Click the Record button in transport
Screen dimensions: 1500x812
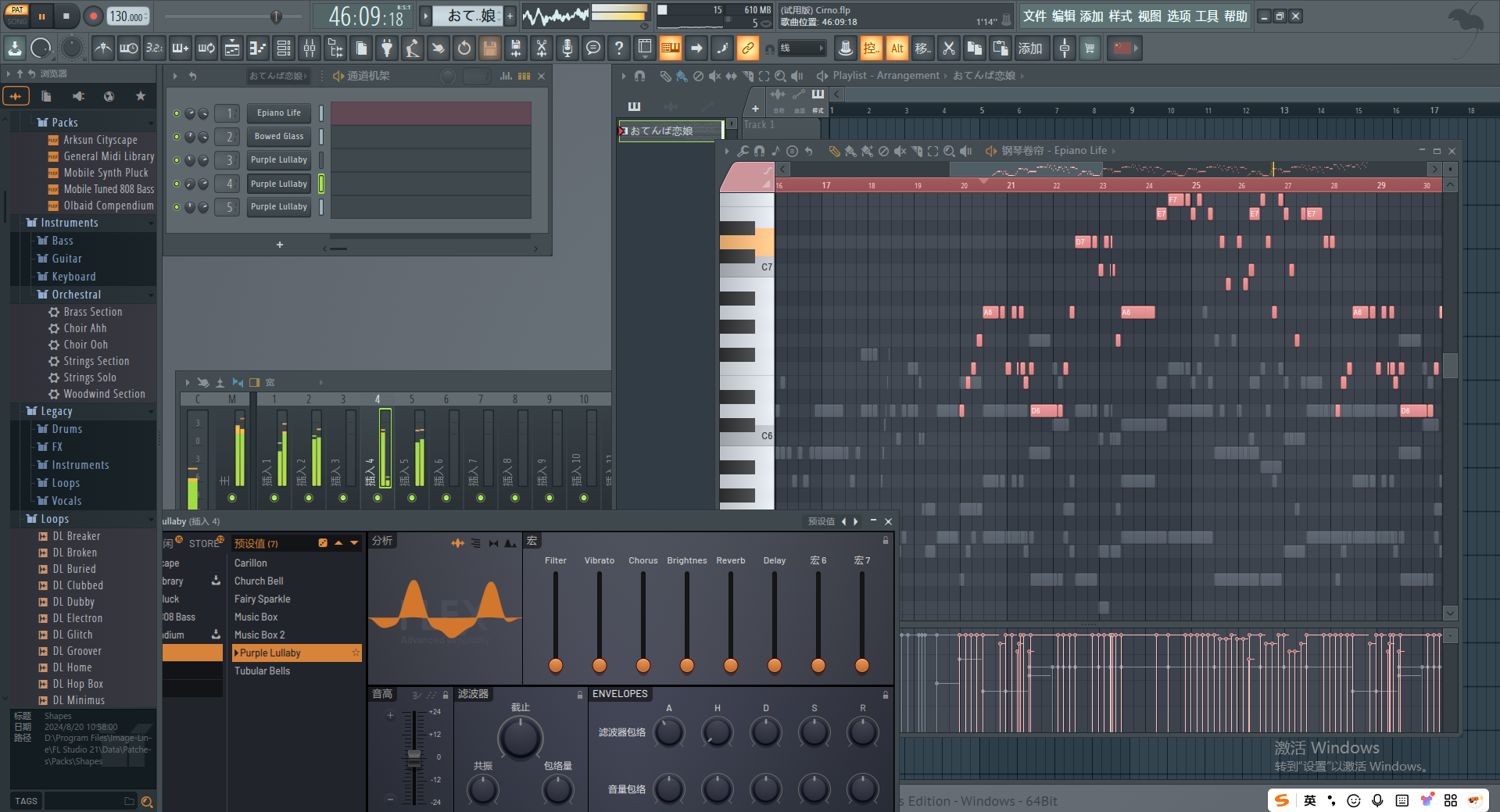93,16
